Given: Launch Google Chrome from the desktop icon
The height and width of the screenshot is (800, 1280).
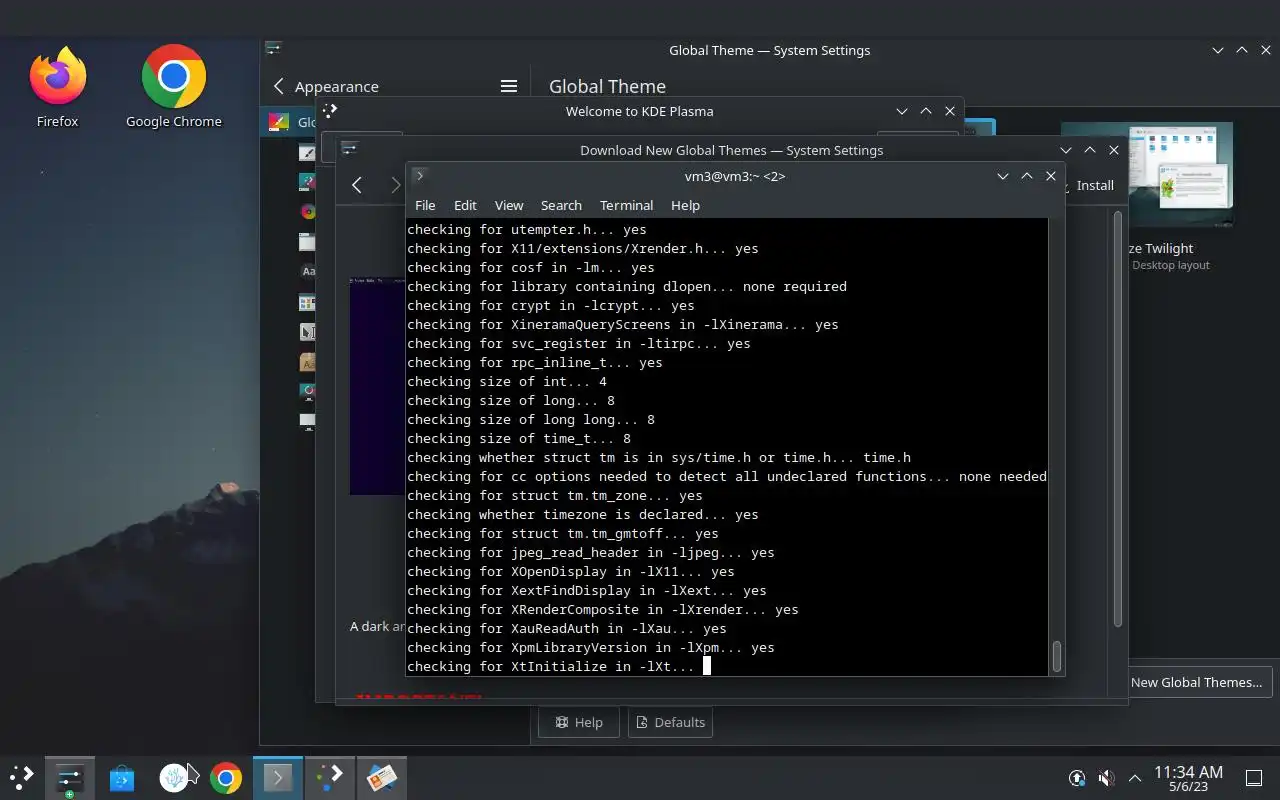Looking at the screenshot, I should (174, 86).
